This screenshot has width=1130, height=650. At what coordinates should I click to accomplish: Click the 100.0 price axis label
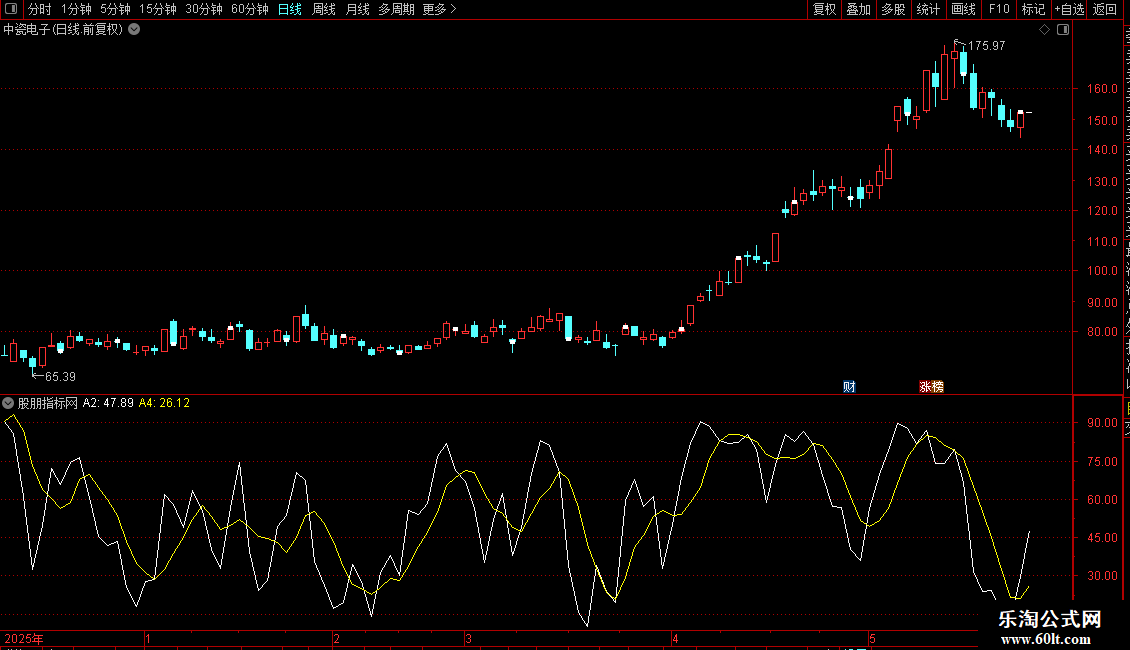click(1103, 271)
